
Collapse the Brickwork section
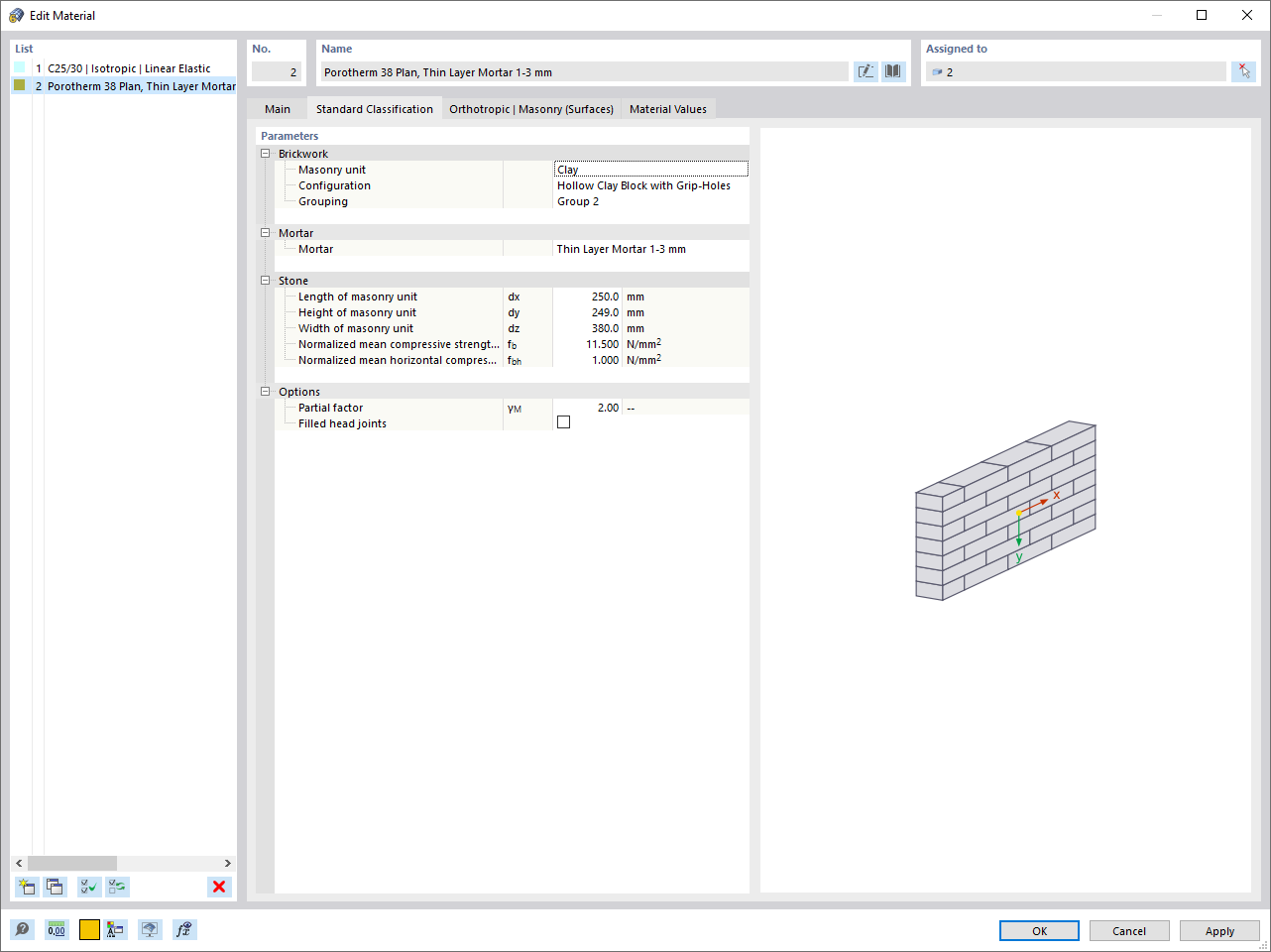coord(265,154)
